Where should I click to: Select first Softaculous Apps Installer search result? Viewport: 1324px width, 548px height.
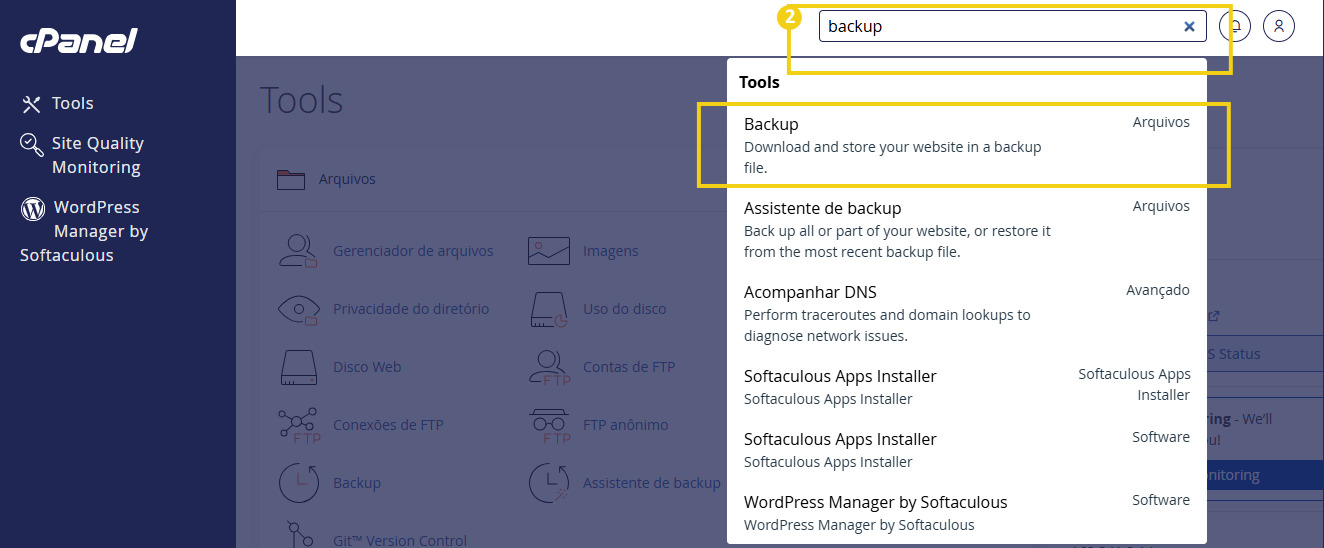pyautogui.click(x=966, y=386)
